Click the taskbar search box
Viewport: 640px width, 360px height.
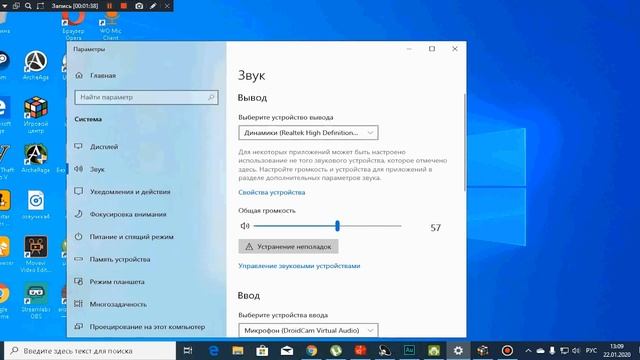(90, 351)
